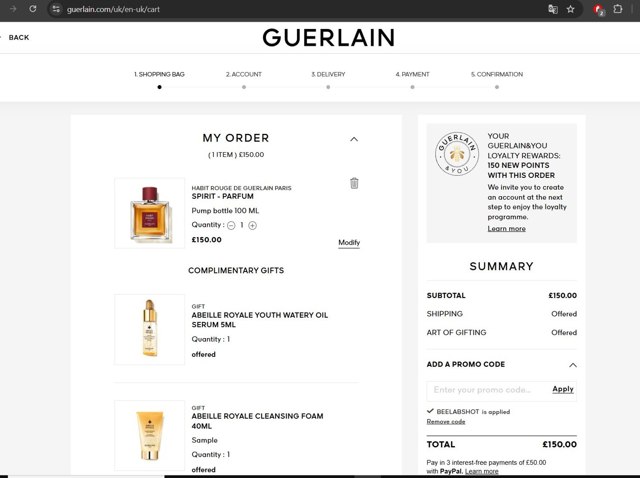640x478 pixels.
Task: Go to step 4 Payment
Action: 412,74
